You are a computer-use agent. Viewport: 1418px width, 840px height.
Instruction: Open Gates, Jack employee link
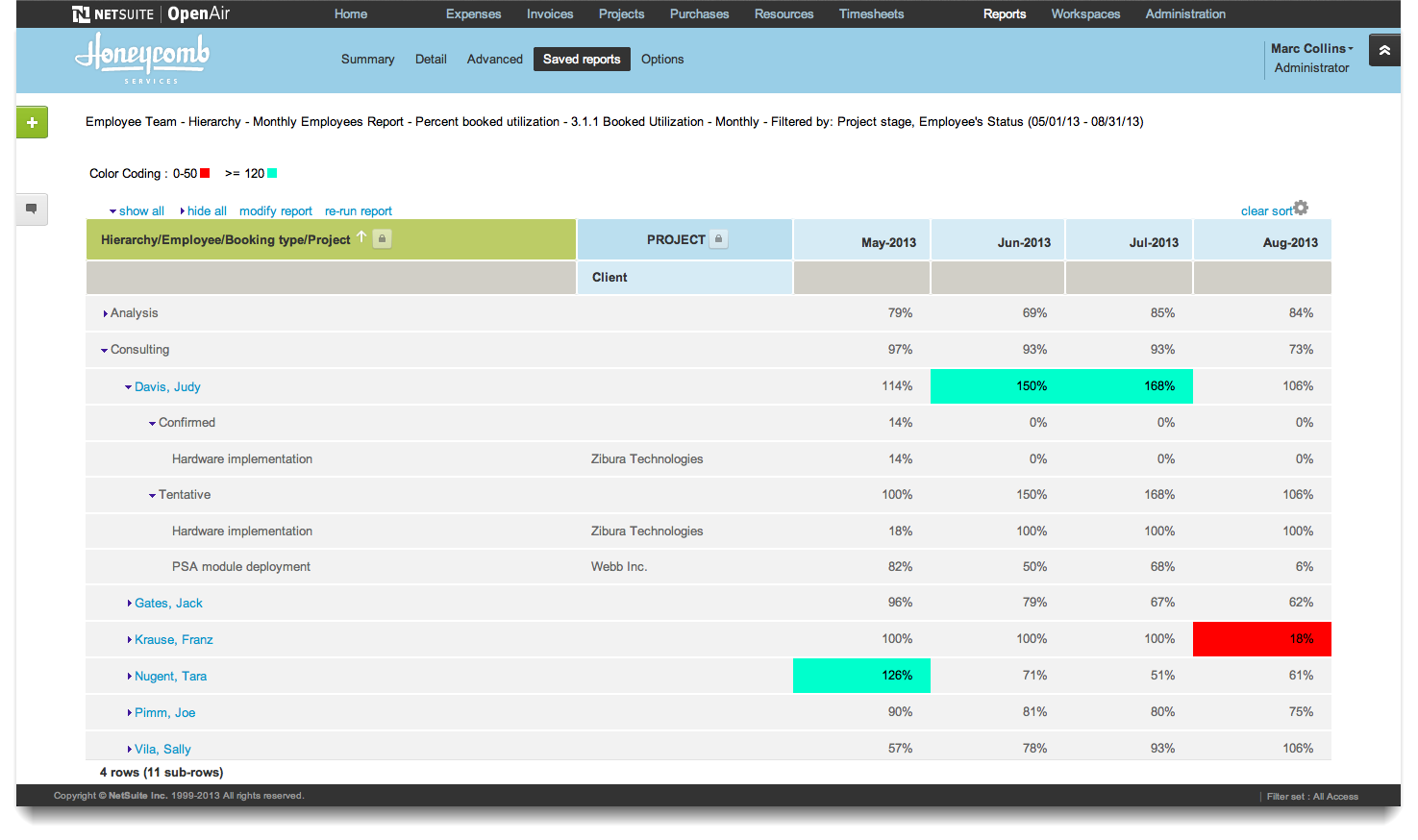point(168,604)
